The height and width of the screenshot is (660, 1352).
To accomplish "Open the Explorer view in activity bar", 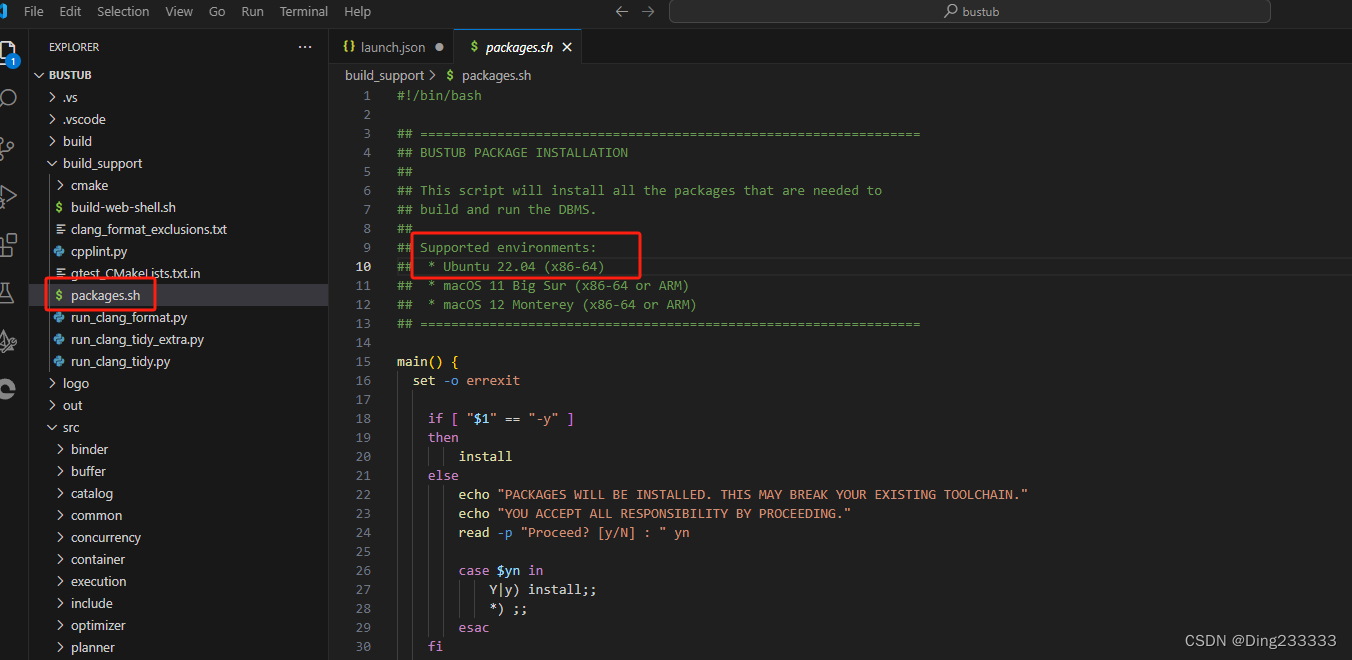I will 7,51.
